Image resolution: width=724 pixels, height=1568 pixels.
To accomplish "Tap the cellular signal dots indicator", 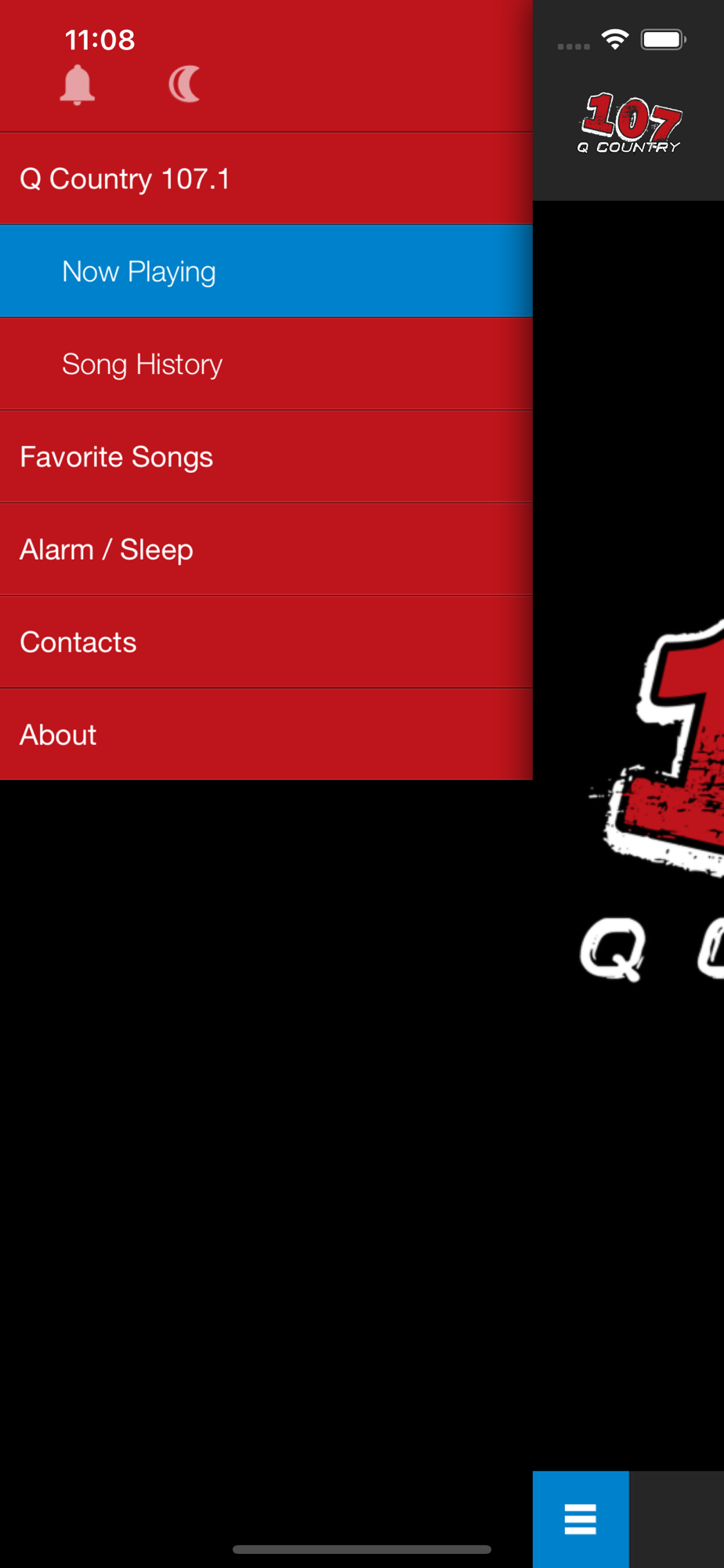I will click(574, 46).
